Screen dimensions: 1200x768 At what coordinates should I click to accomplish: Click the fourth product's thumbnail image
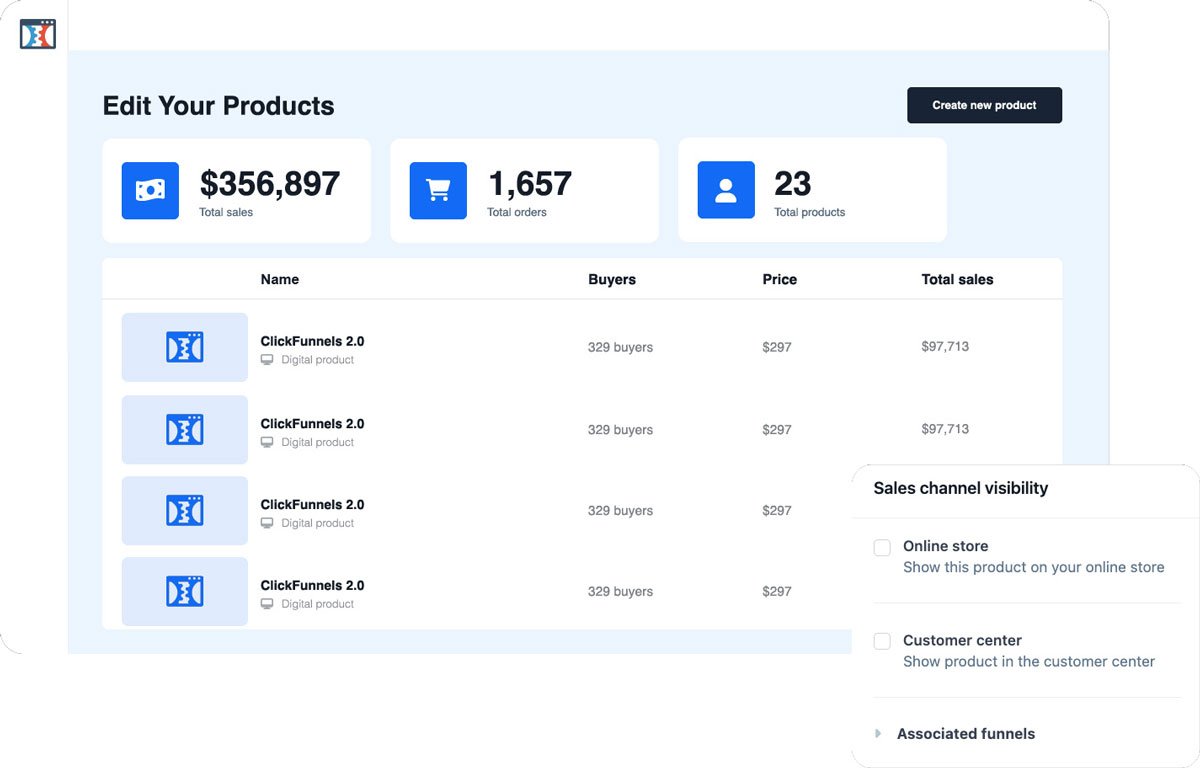[x=184, y=591]
